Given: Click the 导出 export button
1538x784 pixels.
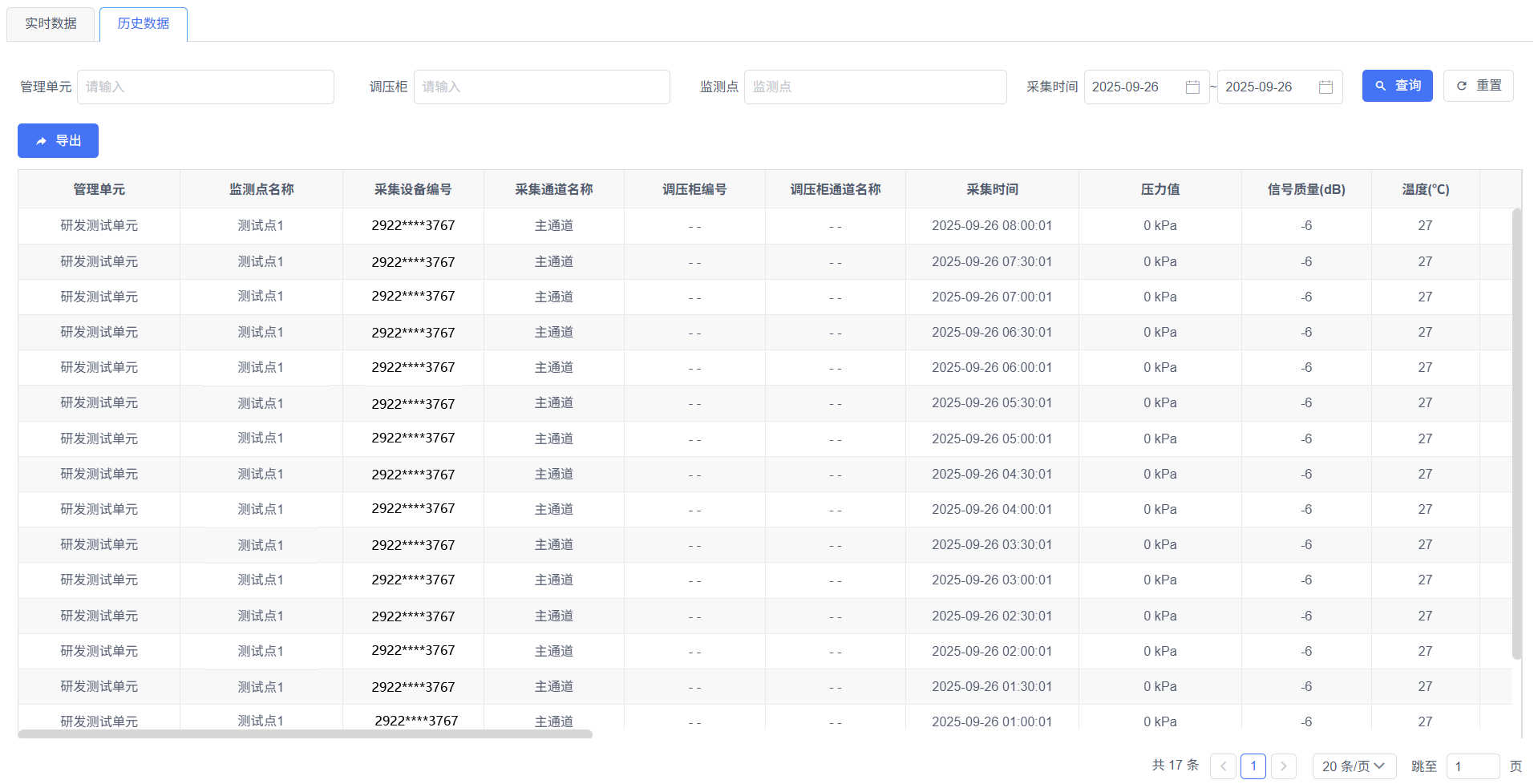Looking at the screenshot, I should pyautogui.click(x=58, y=140).
